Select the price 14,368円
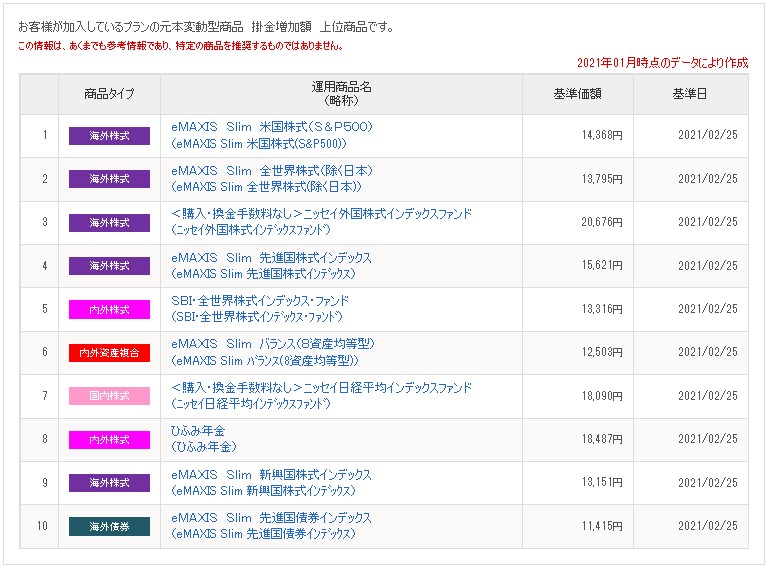Screen dimensions: 767x566 602,135
